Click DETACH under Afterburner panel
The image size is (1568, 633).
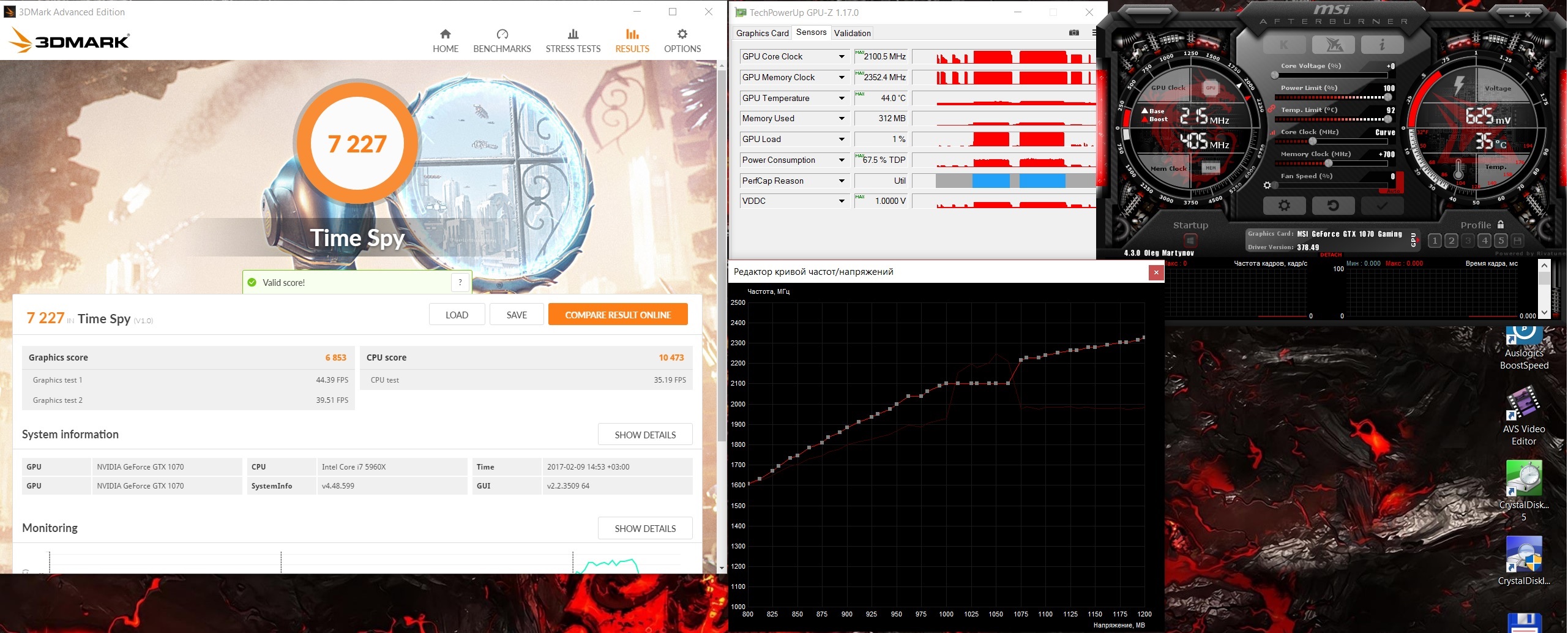pyautogui.click(x=1331, y=255)
